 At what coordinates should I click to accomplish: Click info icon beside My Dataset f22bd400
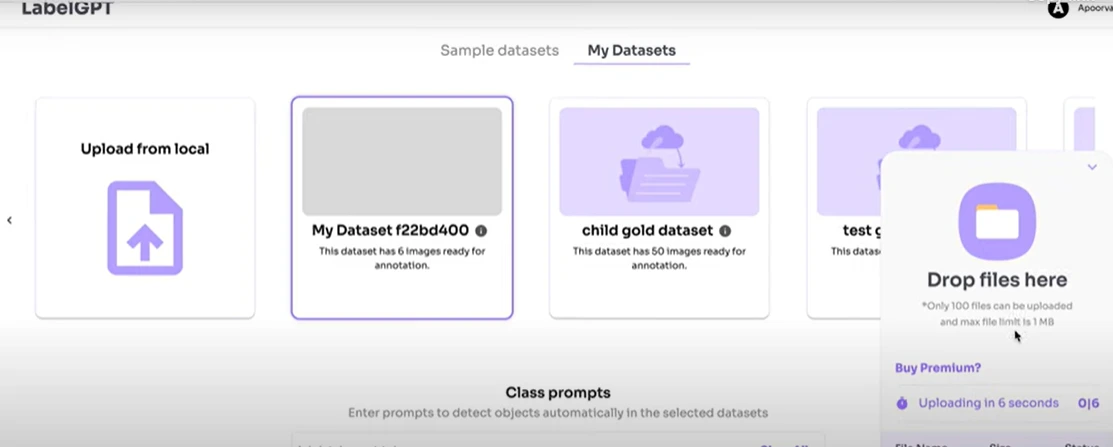tap(481, 231)
